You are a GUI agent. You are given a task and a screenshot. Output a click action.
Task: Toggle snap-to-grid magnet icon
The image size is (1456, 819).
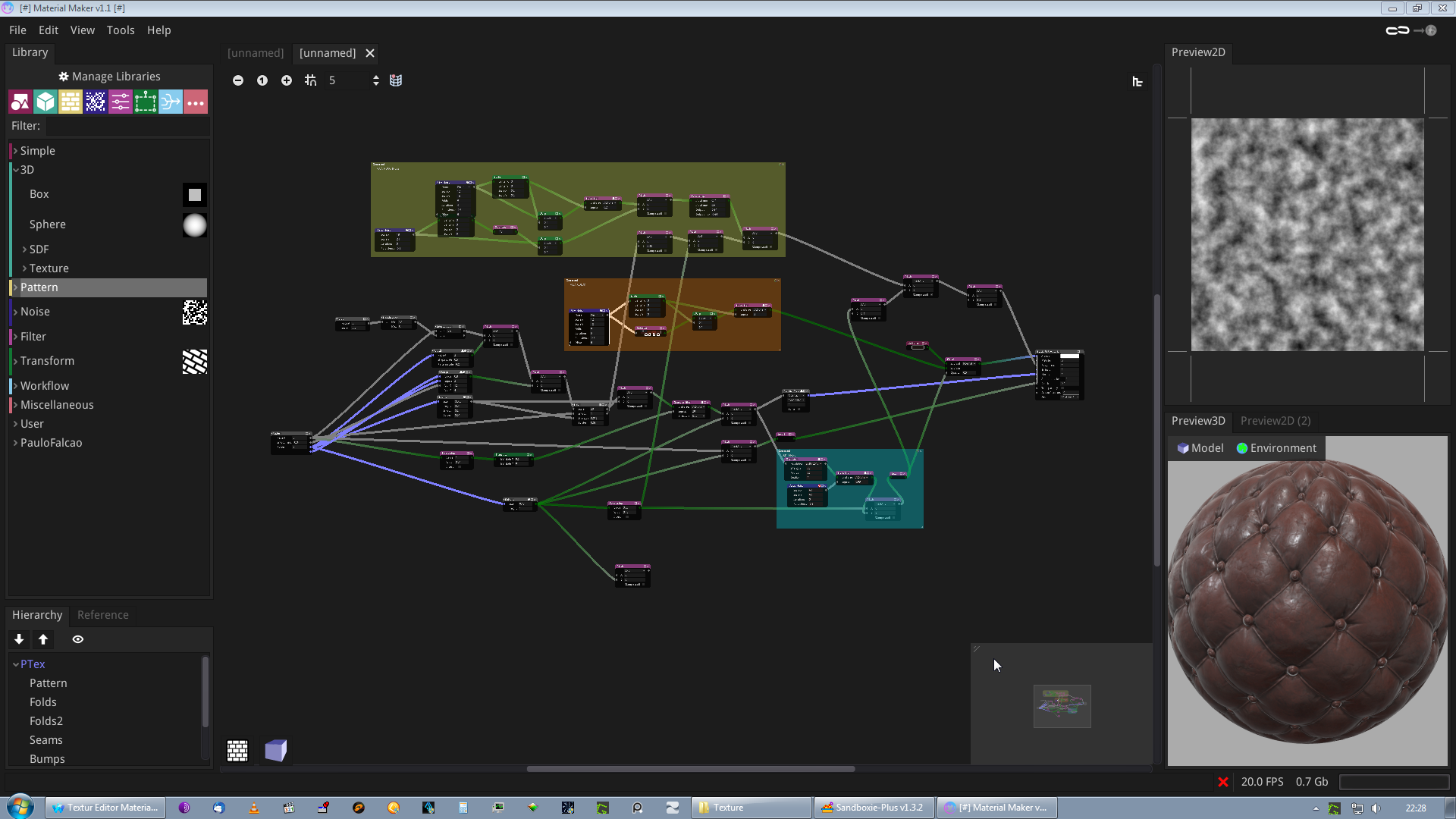click(311, 80)
